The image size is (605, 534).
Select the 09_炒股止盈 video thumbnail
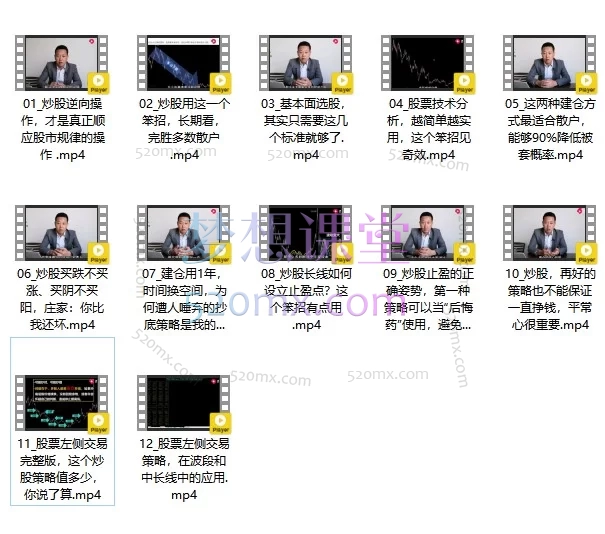coord(427,233)
